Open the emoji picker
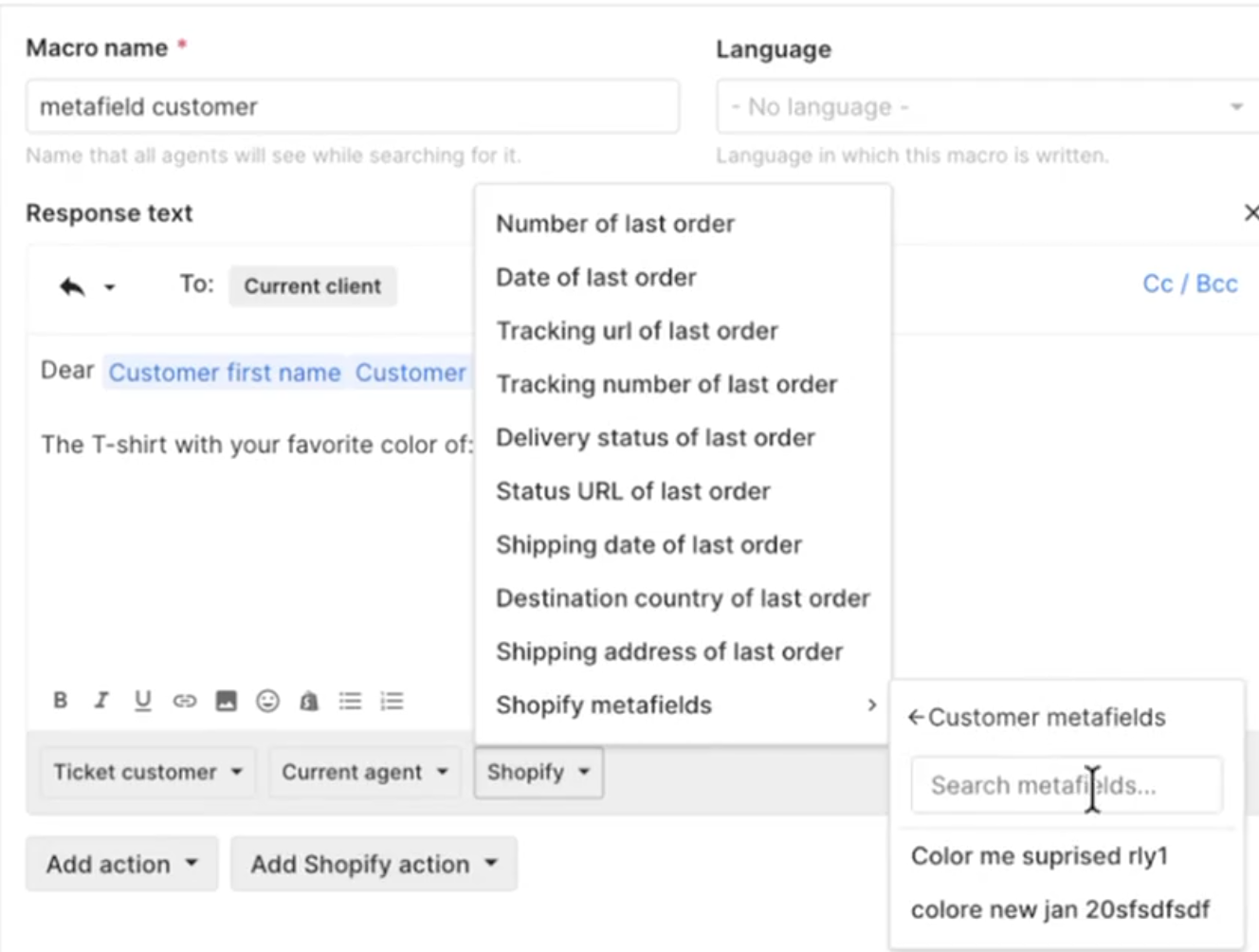The width and height of the screenshot is (1259, 952). point(267,702)
